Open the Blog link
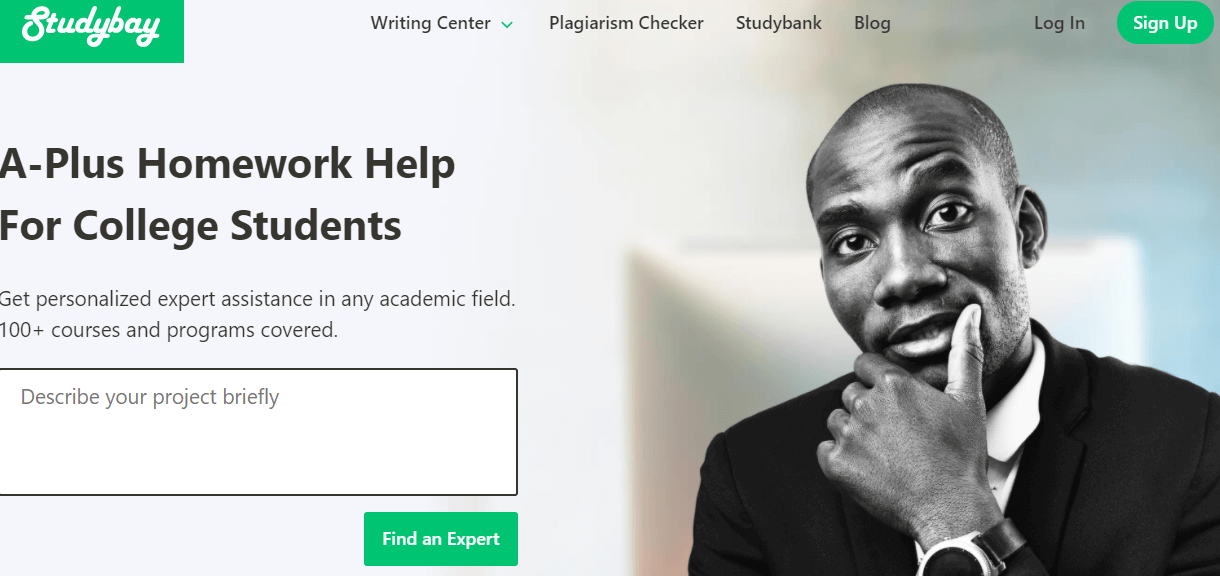The width and height of the screenshot is (1220, 576). 872,23
